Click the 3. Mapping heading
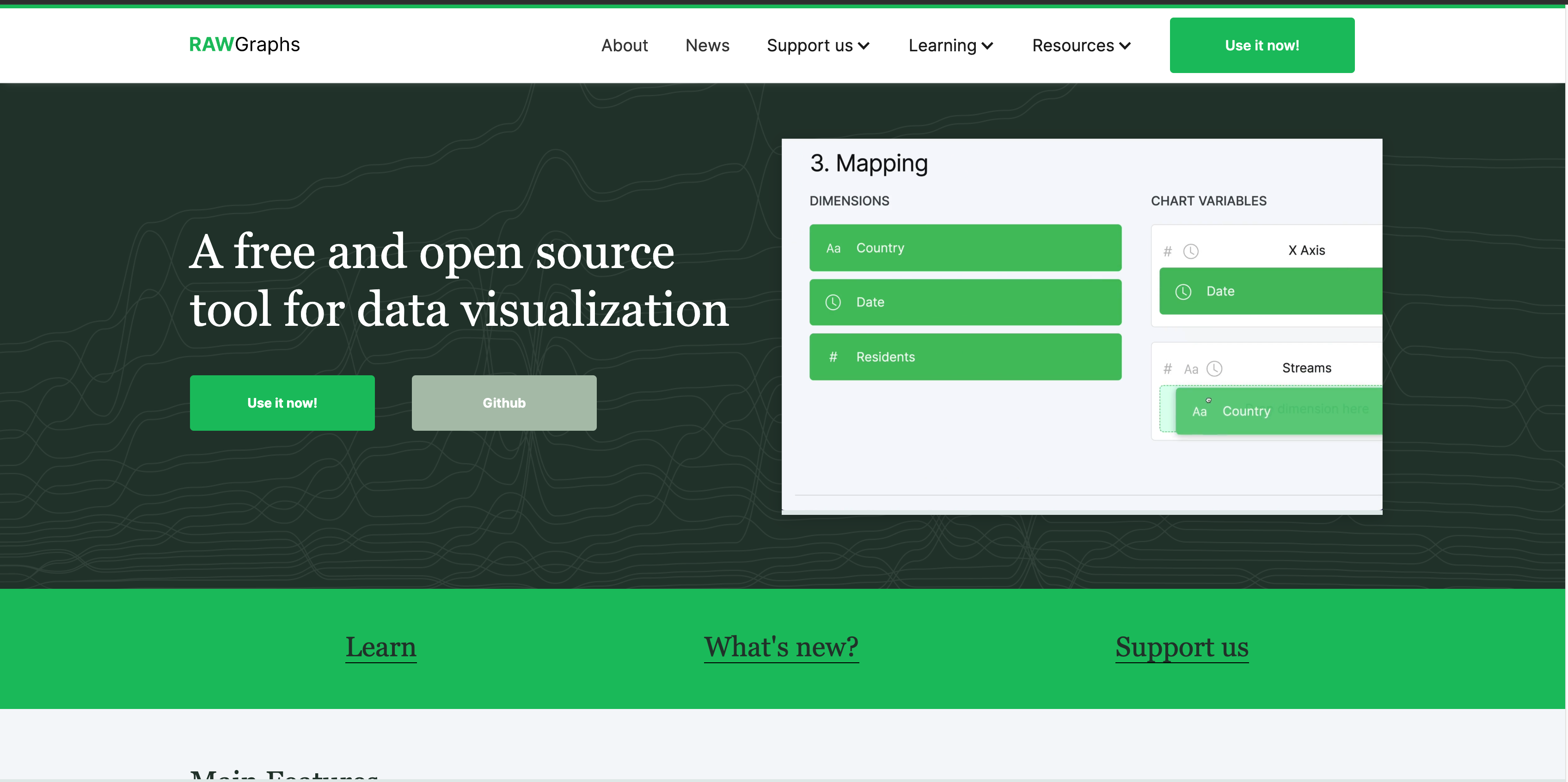Viewport: 1568px width, 782px height. [868, 164]
